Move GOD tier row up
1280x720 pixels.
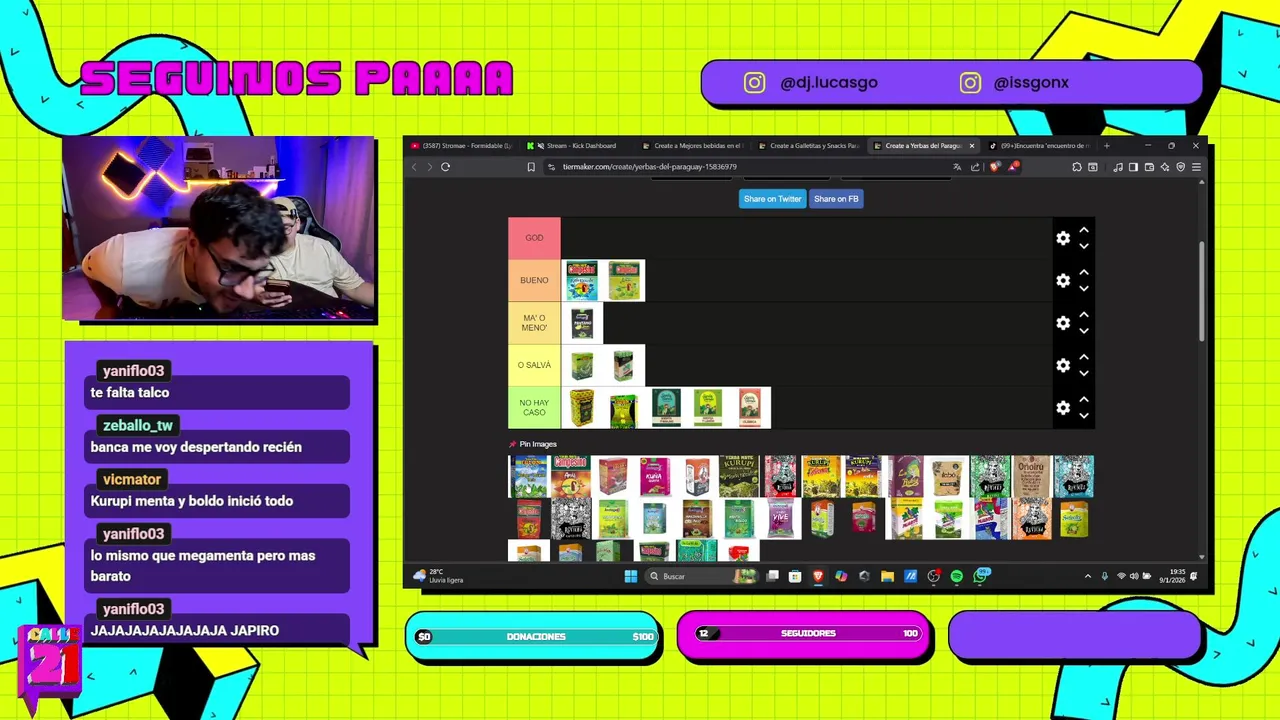point(1084,231)
